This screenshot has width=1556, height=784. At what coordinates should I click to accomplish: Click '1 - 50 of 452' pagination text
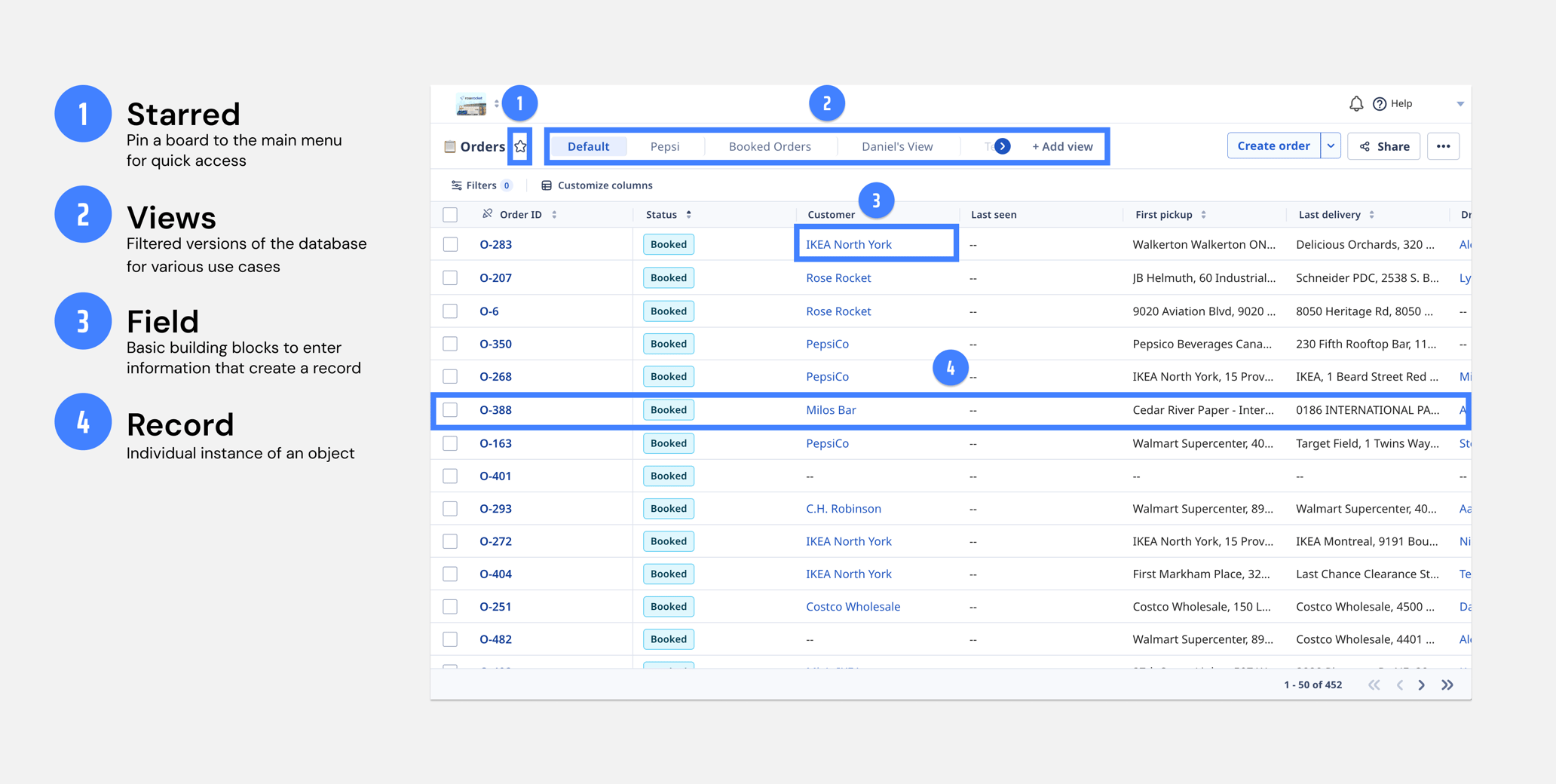click(1312, 685)
